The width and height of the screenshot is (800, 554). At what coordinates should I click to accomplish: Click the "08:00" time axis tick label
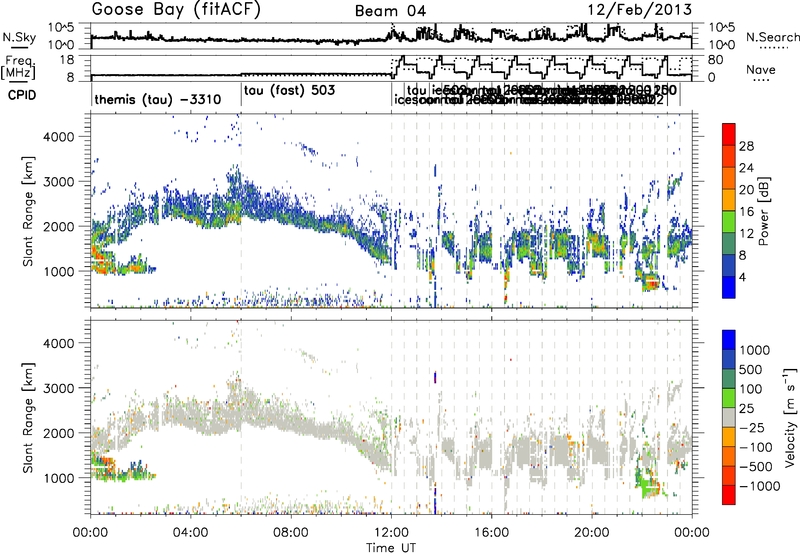click(291, 533)
